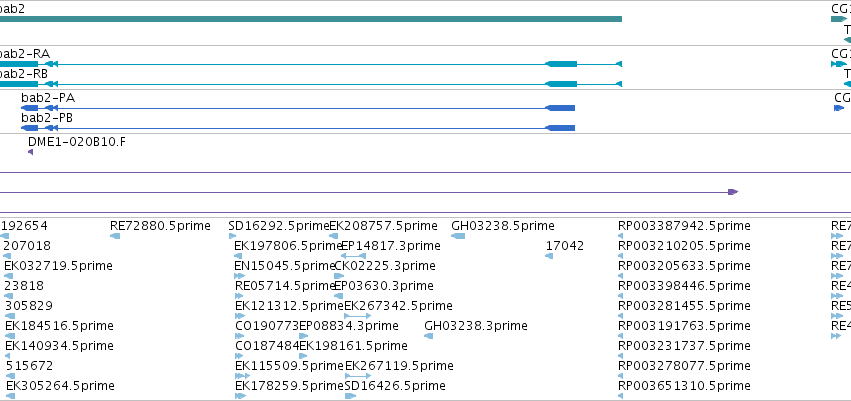This screenshot has width=851, height=401.
Task: Click the SD16426.5prime arrow glyph
Action: pos(350,396)
